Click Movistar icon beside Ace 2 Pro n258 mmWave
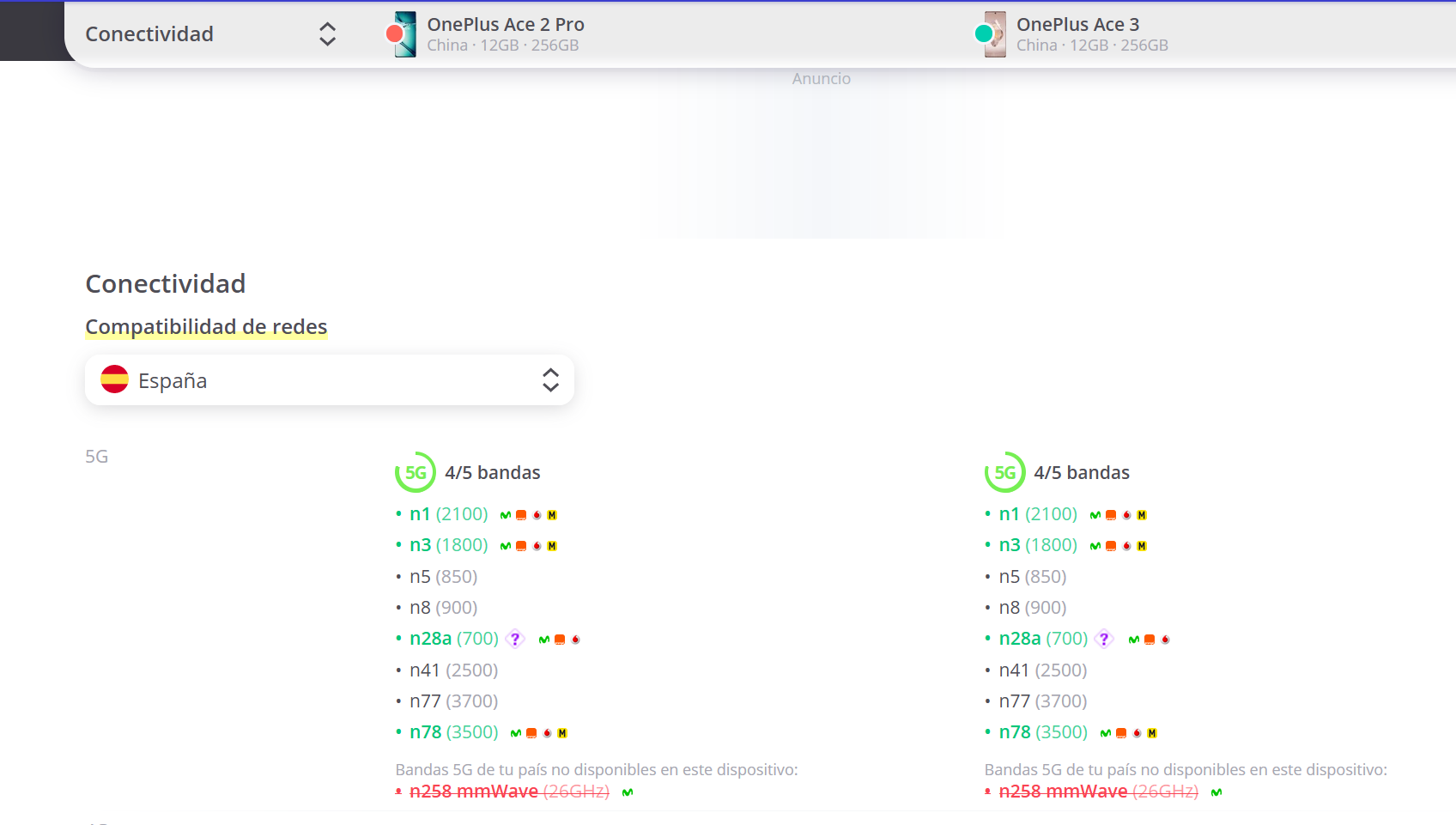This screenshot has height=825, width=1456. [x=628, y=792]
